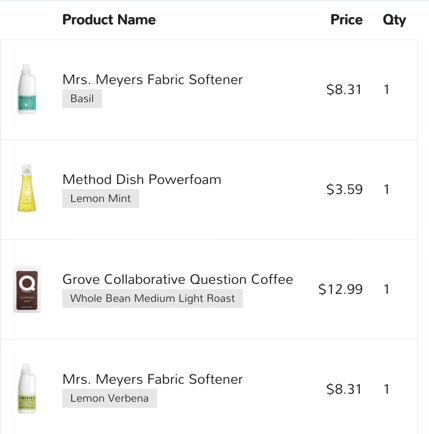Click the Lemon Verbena fabric softener image
Screen dimensions: 429x434
(27, 389)
